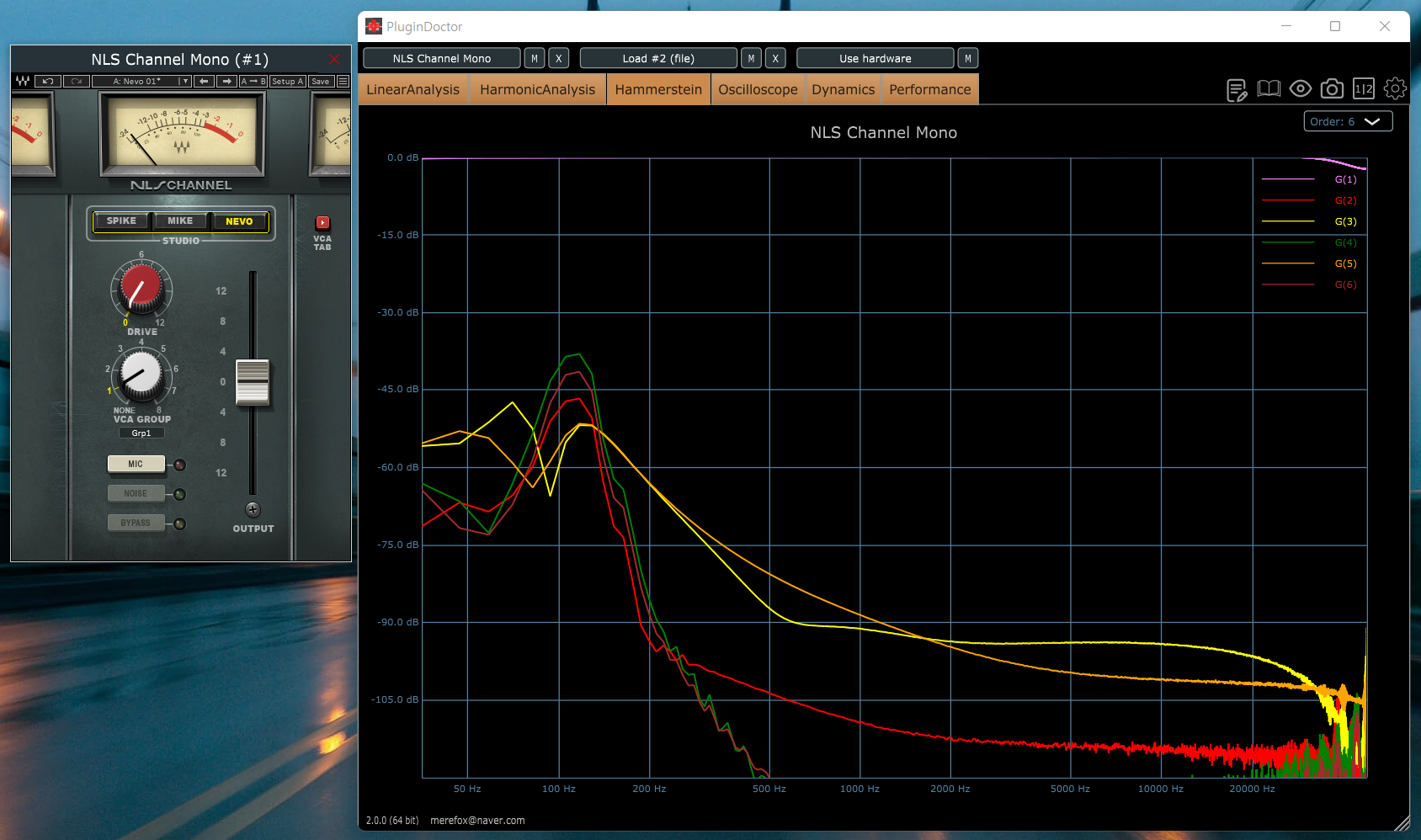Open PluginDoctor settings gear

1395,88
